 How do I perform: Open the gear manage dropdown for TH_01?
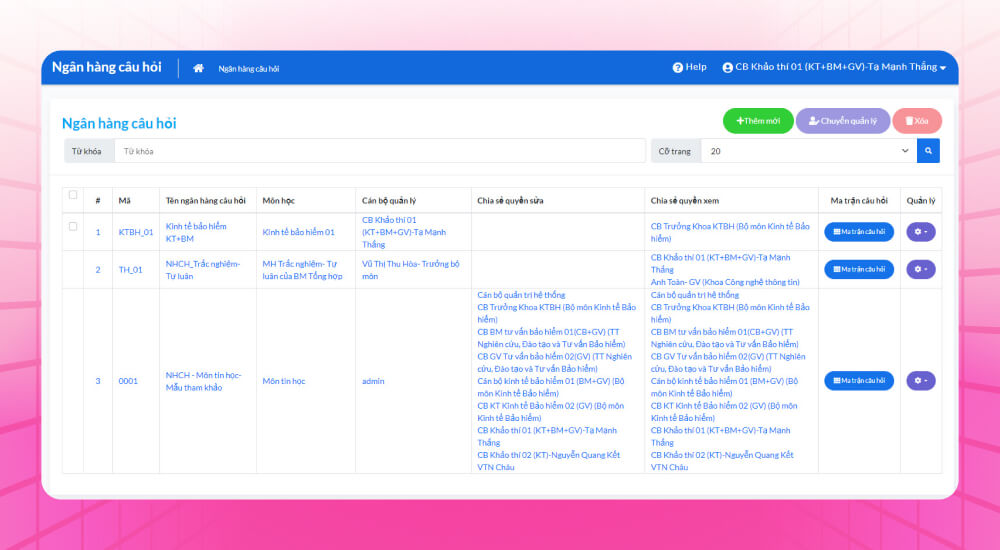coord(920,269)
